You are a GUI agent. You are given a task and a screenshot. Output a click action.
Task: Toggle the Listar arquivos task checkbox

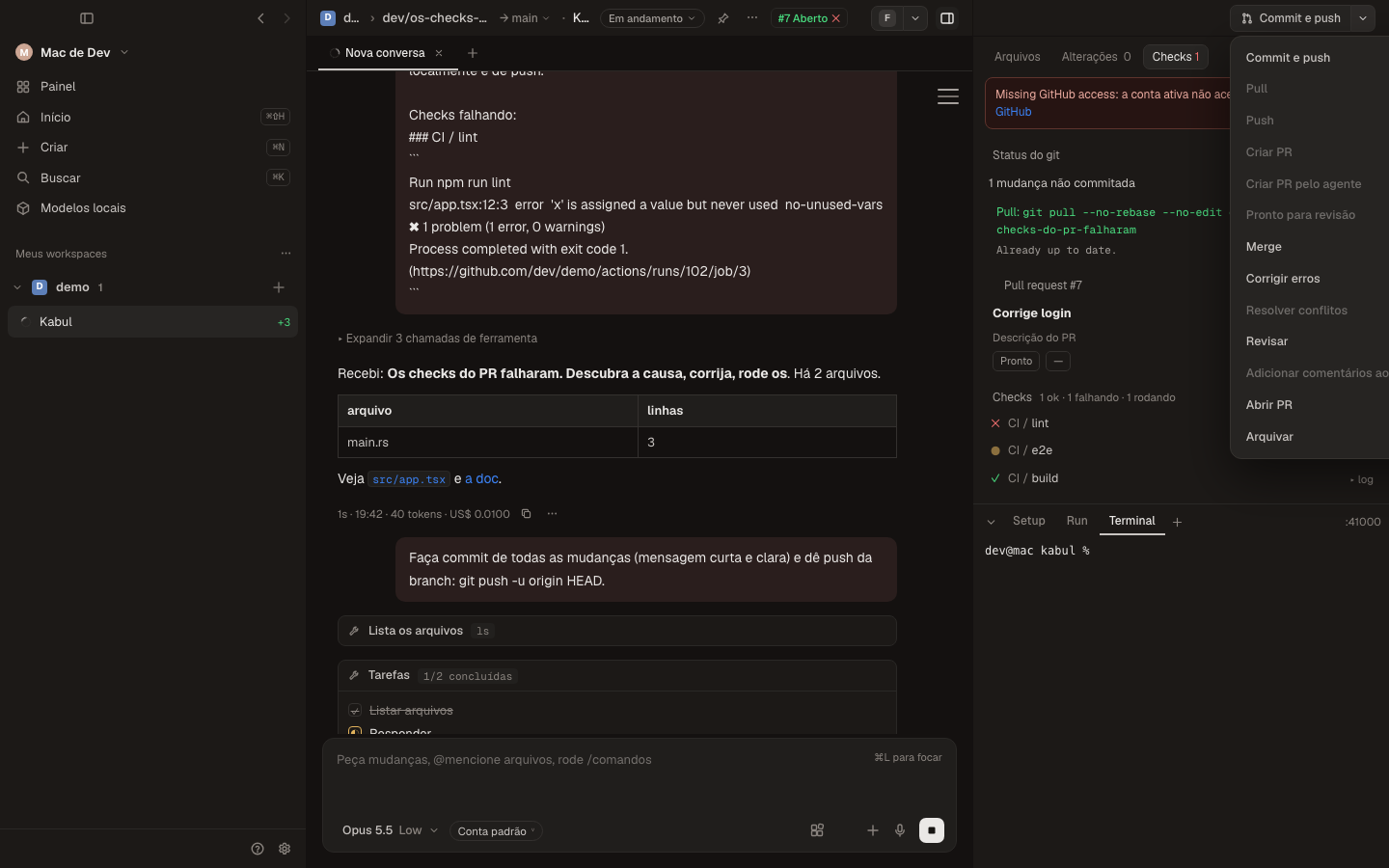pyautogui.click(x=355, y=711)
